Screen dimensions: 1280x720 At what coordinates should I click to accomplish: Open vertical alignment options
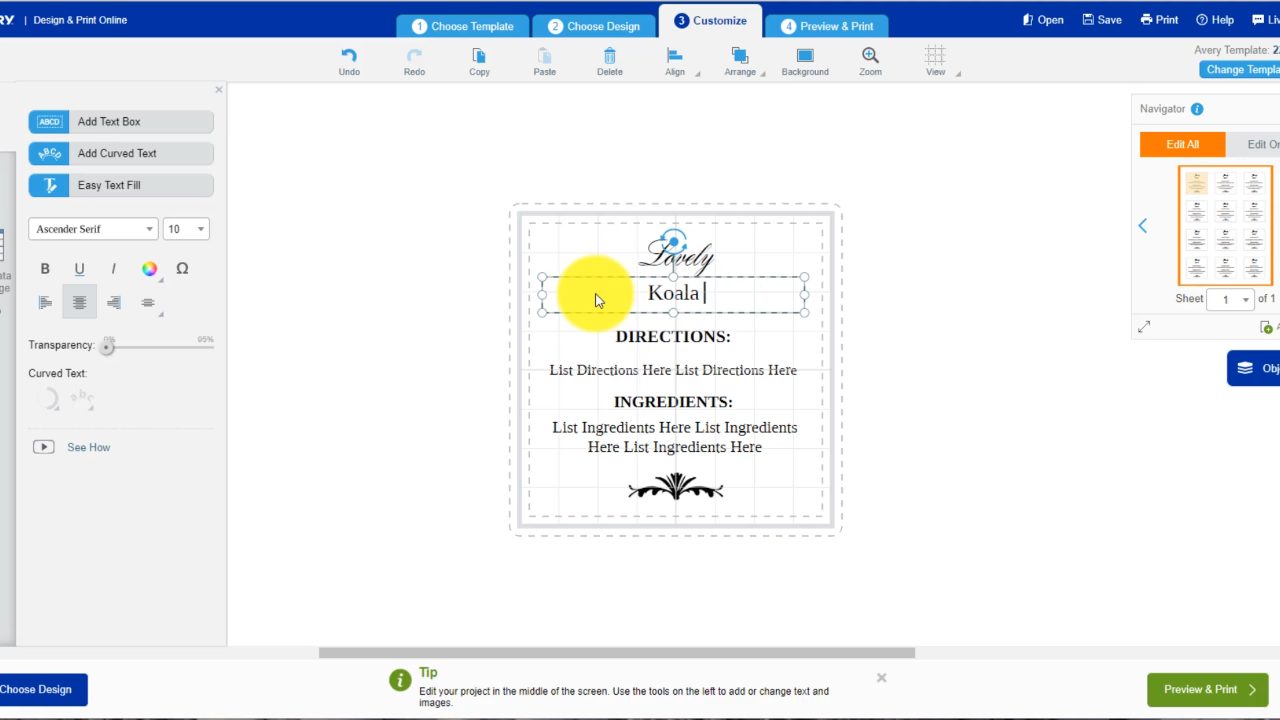click(148, 302)
